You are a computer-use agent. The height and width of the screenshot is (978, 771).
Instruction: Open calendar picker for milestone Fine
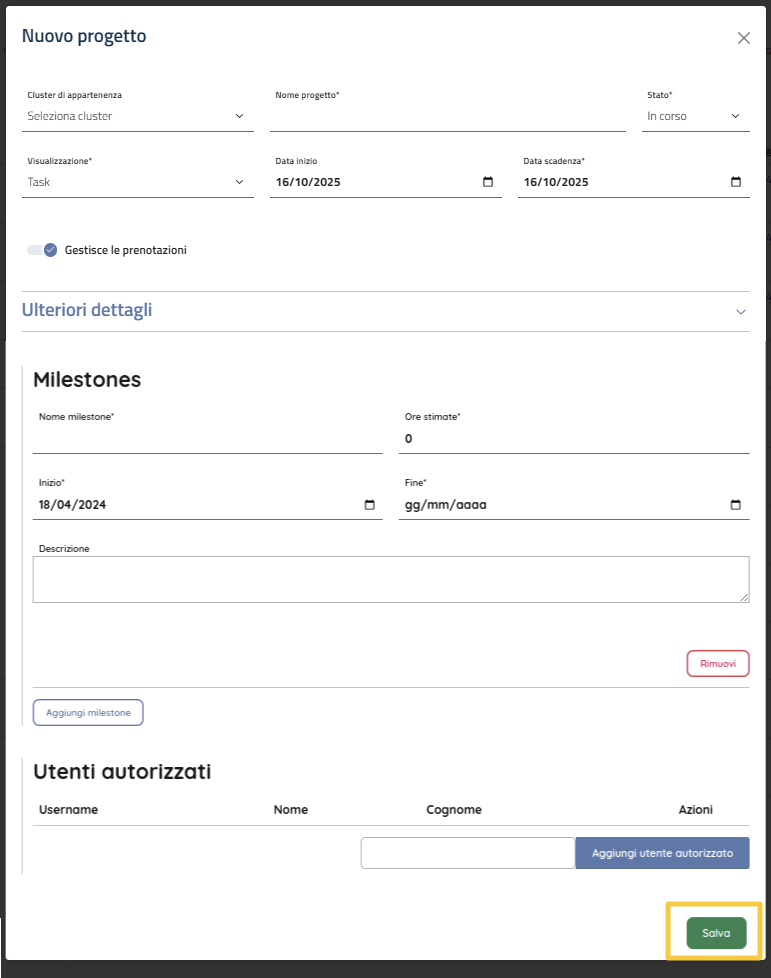point(736,505)
